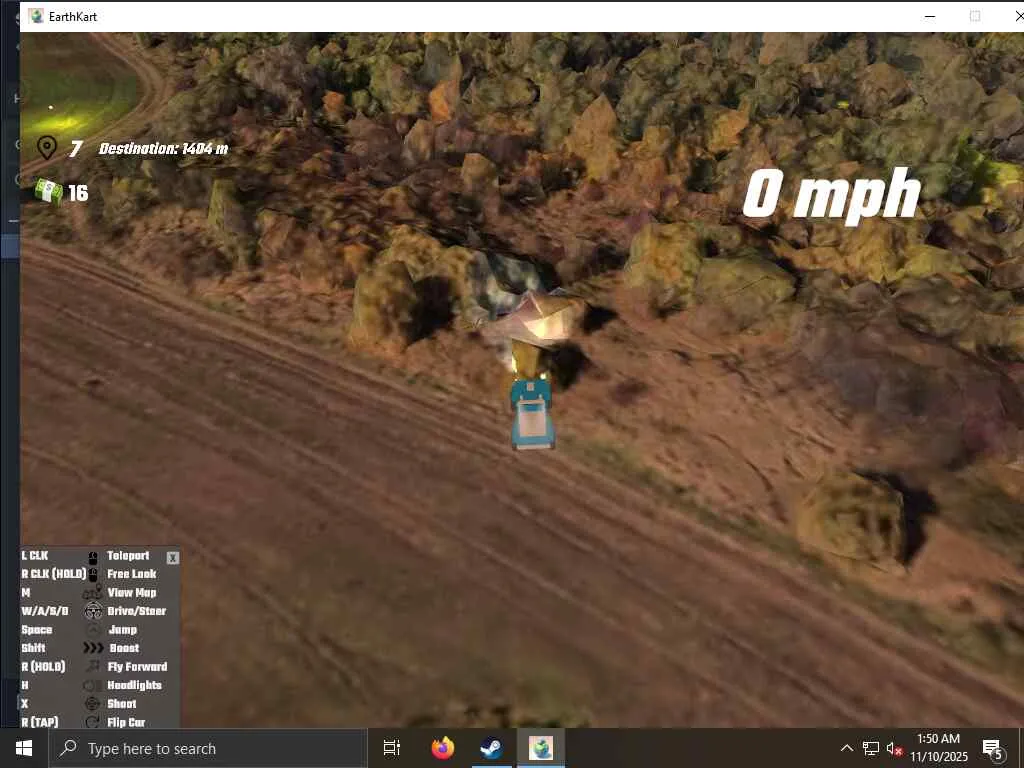Close the controls help panel with X
Viewport: 1024px width, 768px height.
tap(172, 558)
